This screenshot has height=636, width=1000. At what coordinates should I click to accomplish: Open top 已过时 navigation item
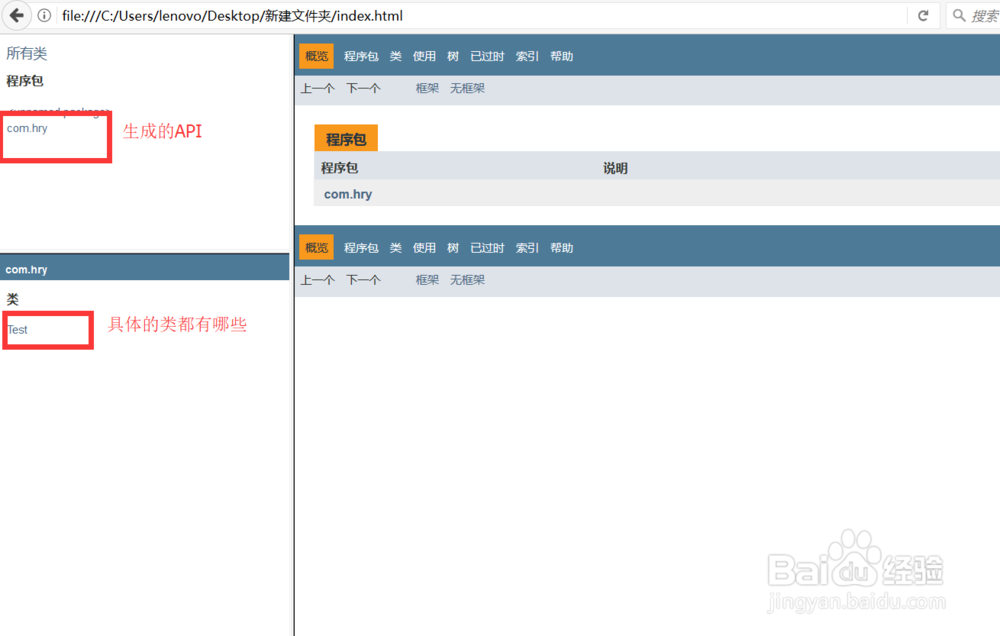(x=487, y=56)
